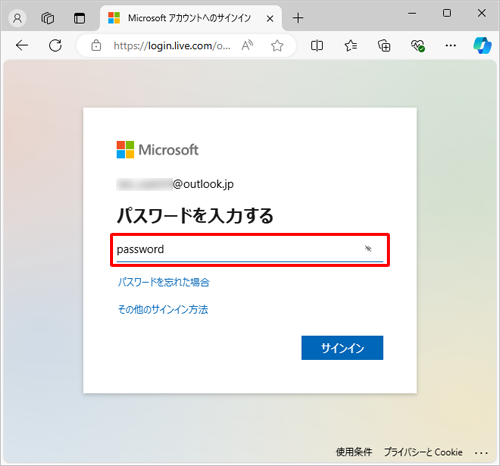Image resolution: width=500 pixels, height=466 pixels.
Task: Close the Microsoft sign-in tab
Action: coord(270,19)
